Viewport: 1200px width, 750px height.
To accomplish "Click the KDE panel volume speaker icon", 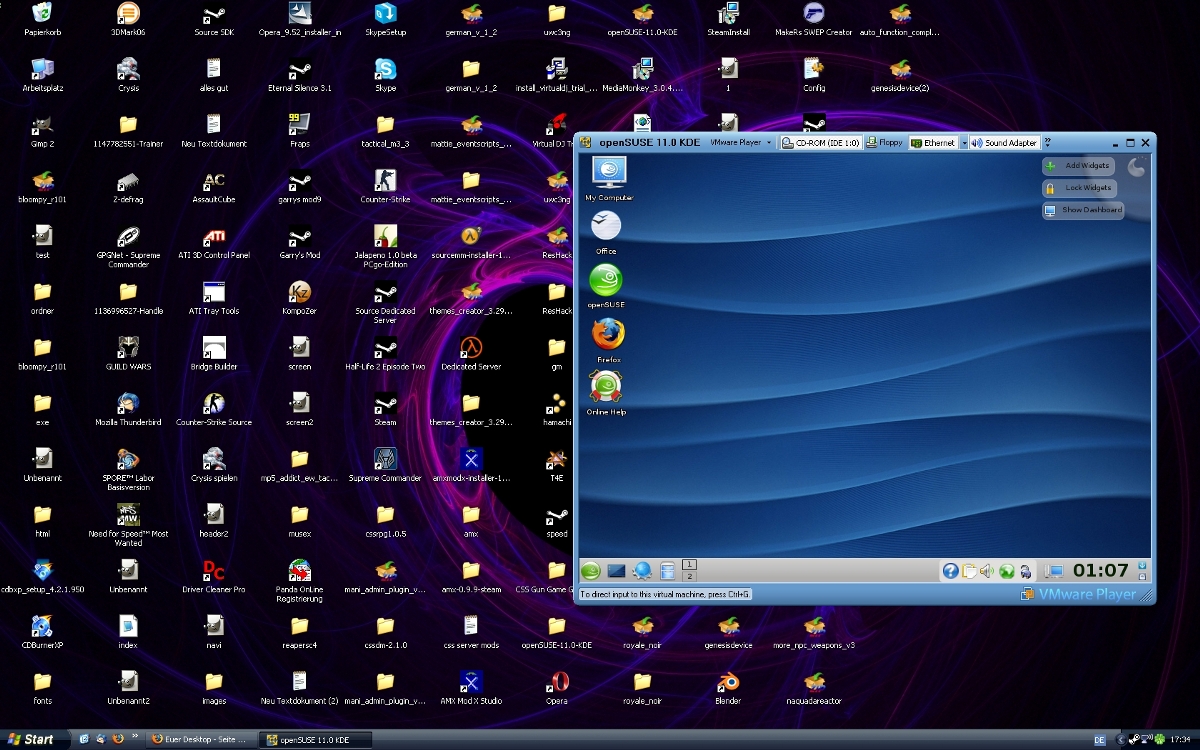I will click(987, 571).
